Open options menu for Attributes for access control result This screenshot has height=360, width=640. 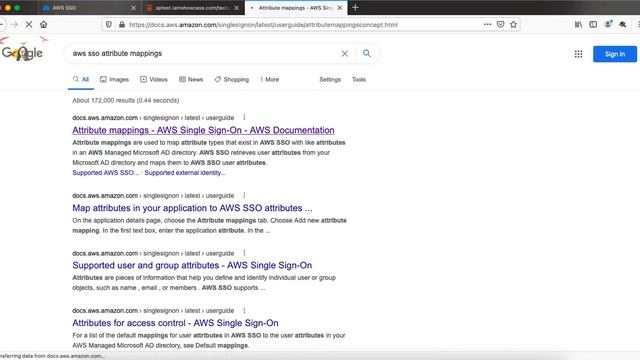(x=244, y=311)
